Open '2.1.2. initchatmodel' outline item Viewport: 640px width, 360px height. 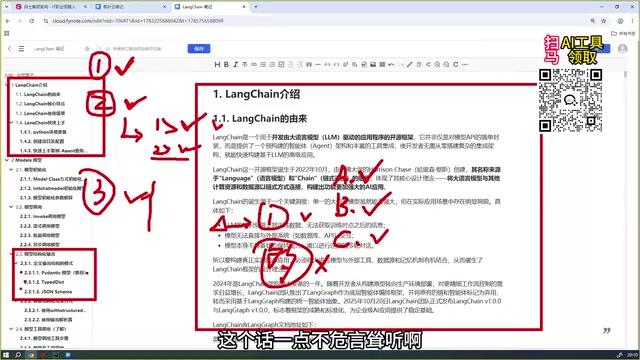[x=51, y=188]
